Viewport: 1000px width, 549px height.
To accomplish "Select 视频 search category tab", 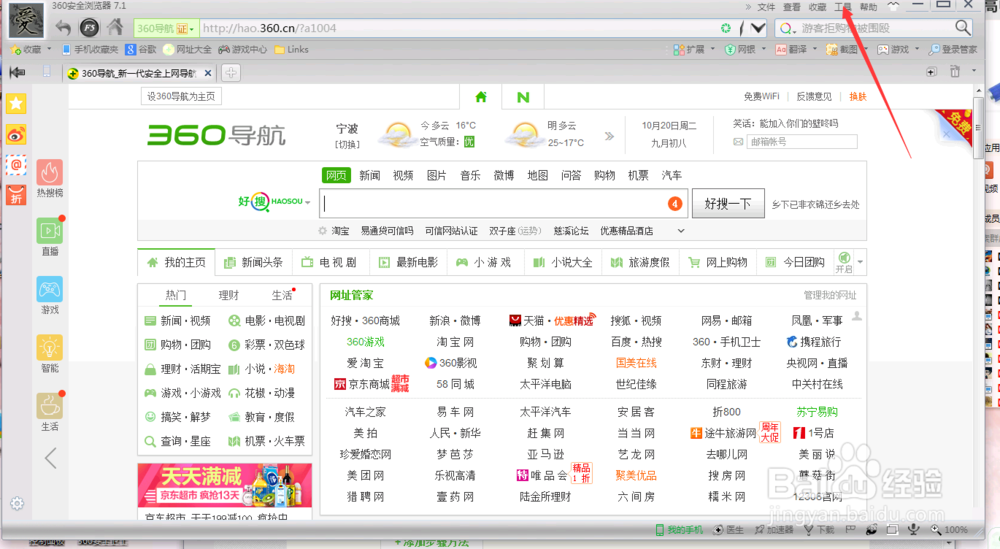I will point(403,175).
